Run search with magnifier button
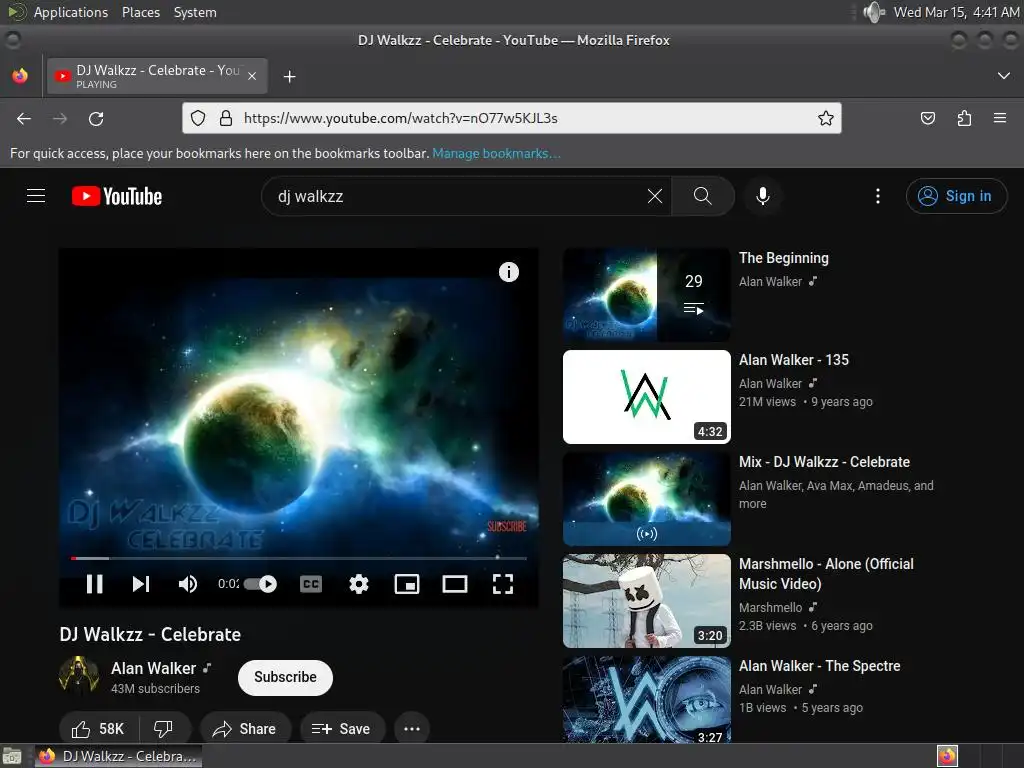 click(x=703, y=196)
